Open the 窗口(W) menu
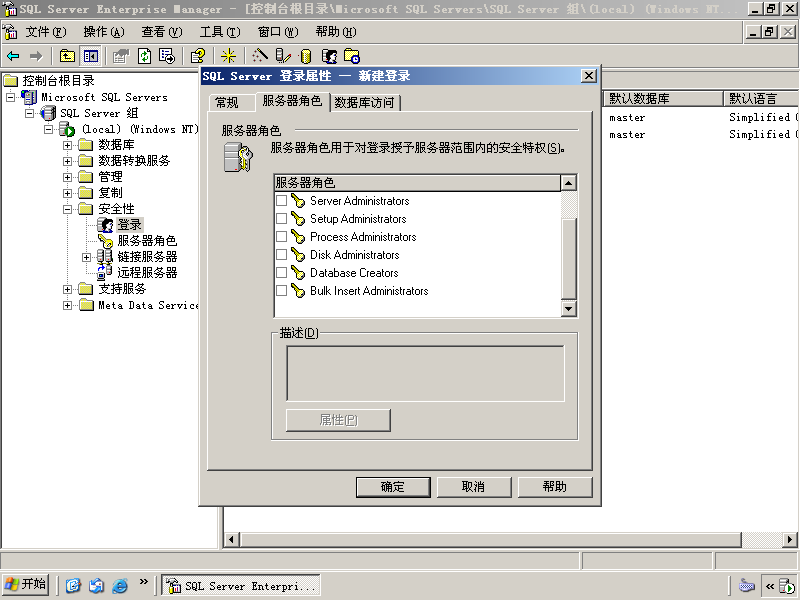This screenshot has height=600, width=800. point(278,32)
